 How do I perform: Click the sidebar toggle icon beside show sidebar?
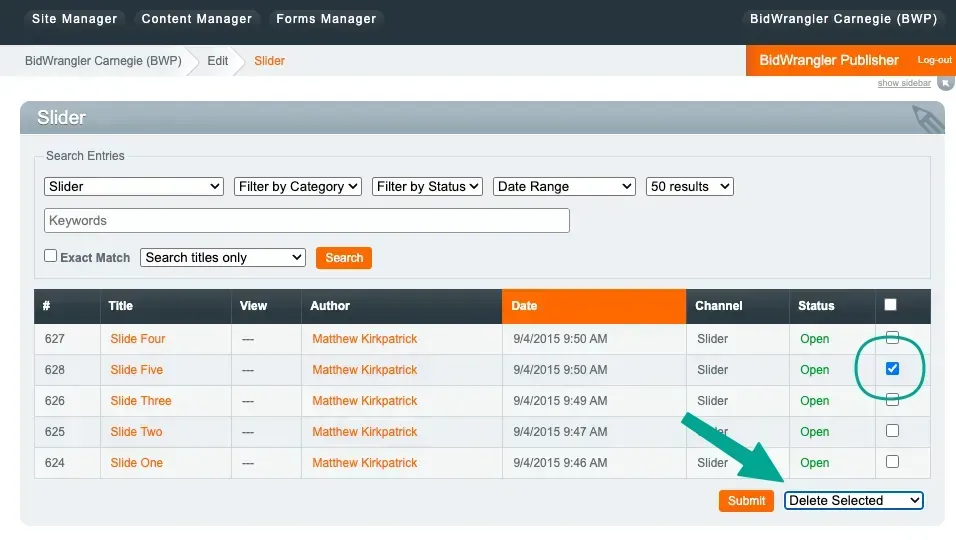[946, 83]
